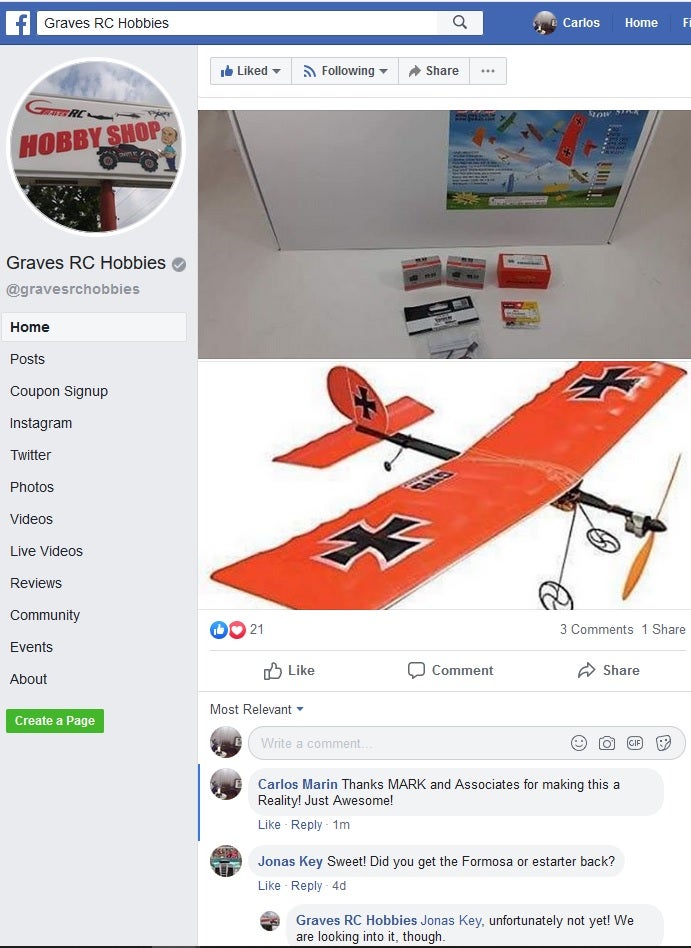691x948 pixels.
Task: Click the search magnifier icon
Action: coord(460,22)
